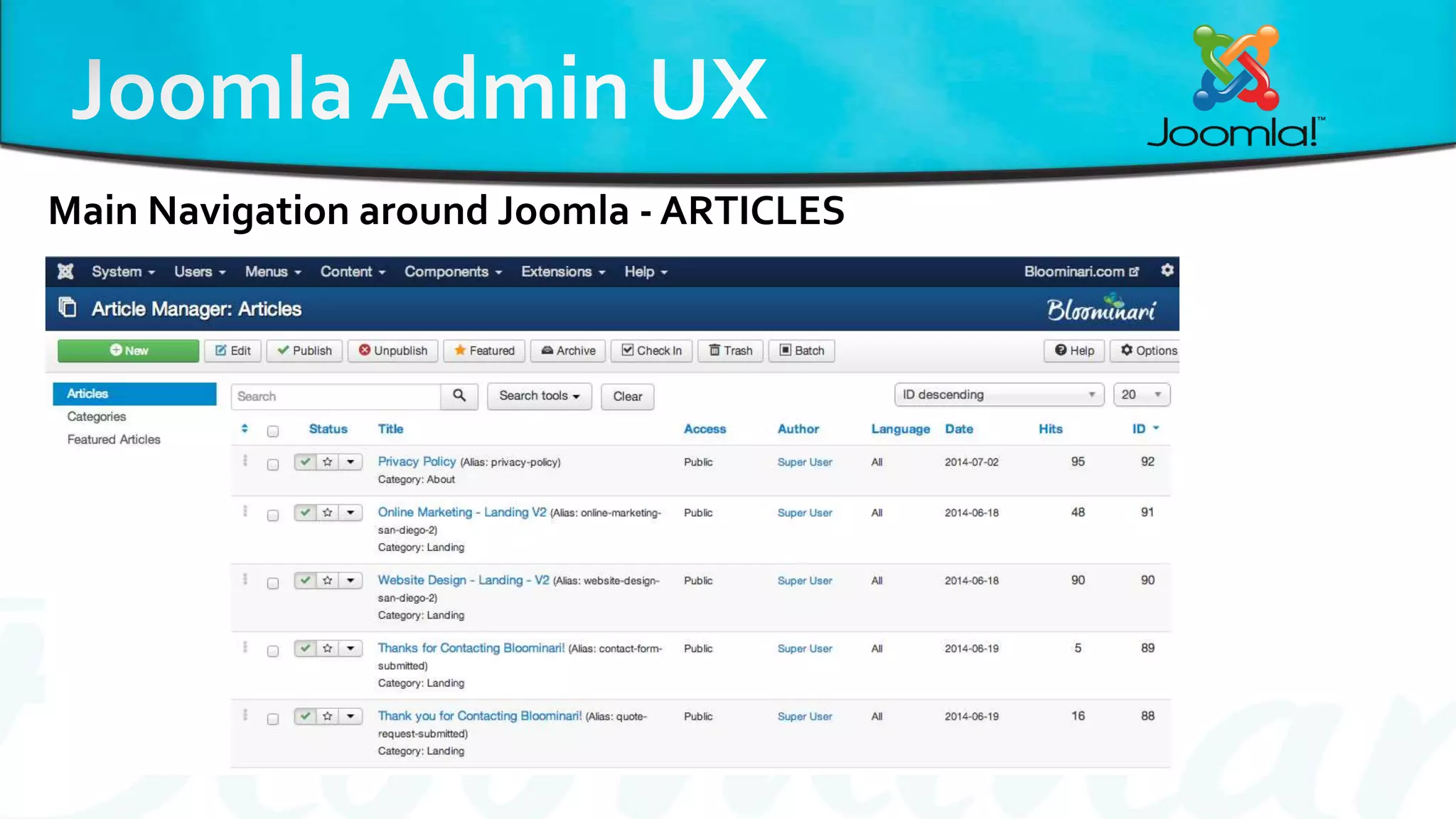Check the Thanks for Contacting row checkbox
This screenshot has height=819, width=1456.
[273, 651]
